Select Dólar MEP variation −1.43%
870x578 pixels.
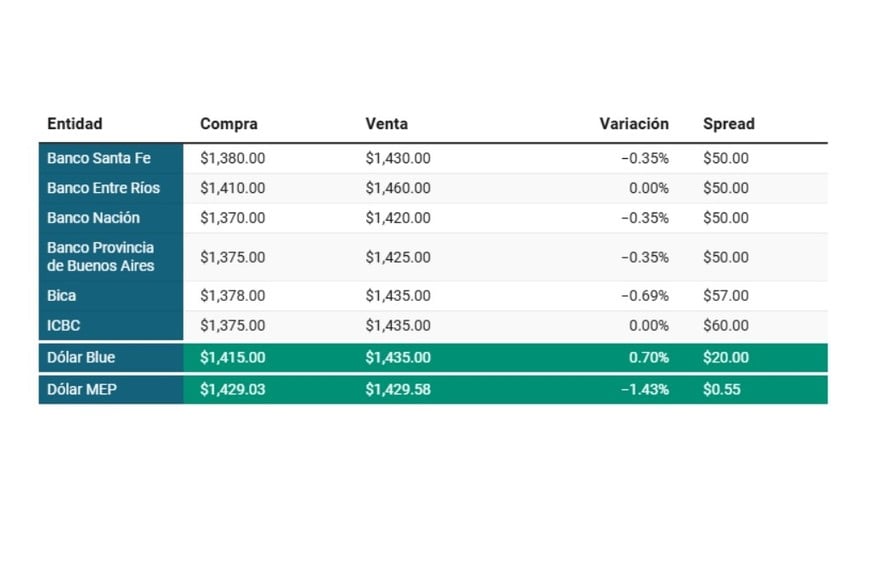(x=645, y=390)
